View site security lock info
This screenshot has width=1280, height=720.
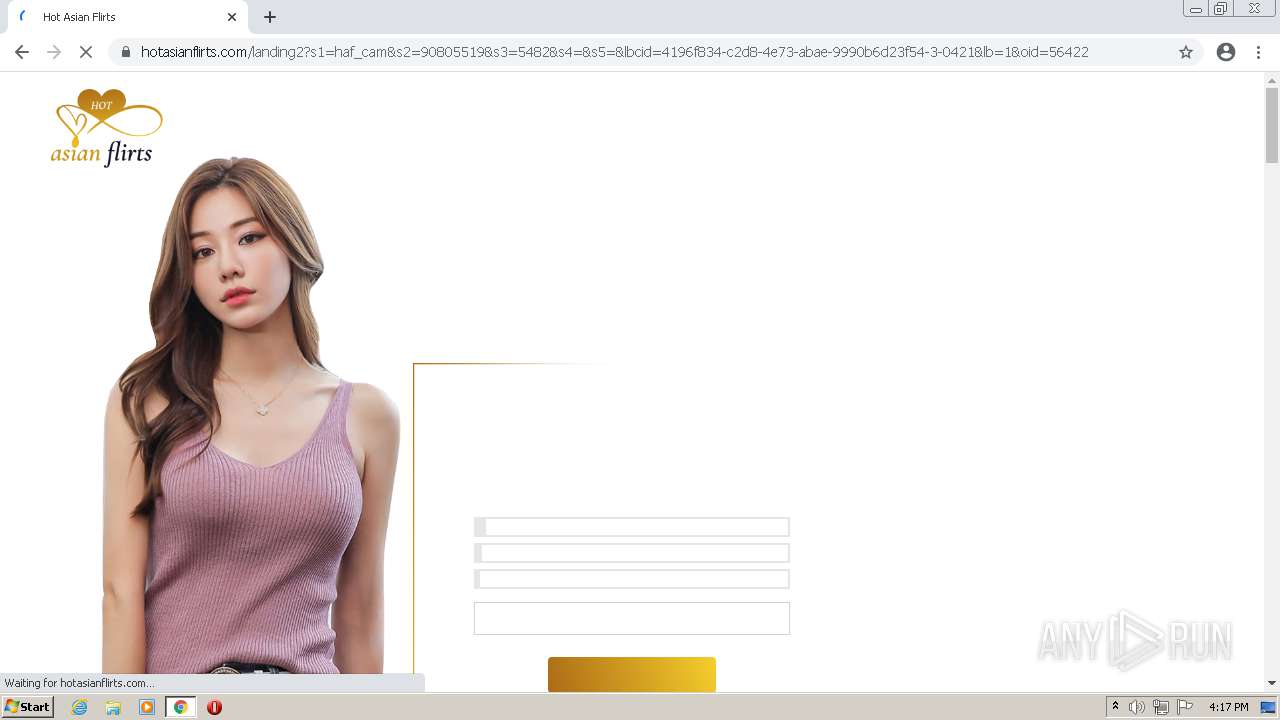(126, 52)
